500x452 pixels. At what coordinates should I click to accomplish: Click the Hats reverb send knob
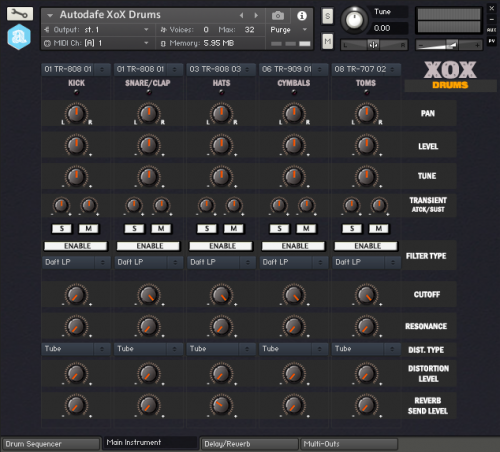[221, 406]
